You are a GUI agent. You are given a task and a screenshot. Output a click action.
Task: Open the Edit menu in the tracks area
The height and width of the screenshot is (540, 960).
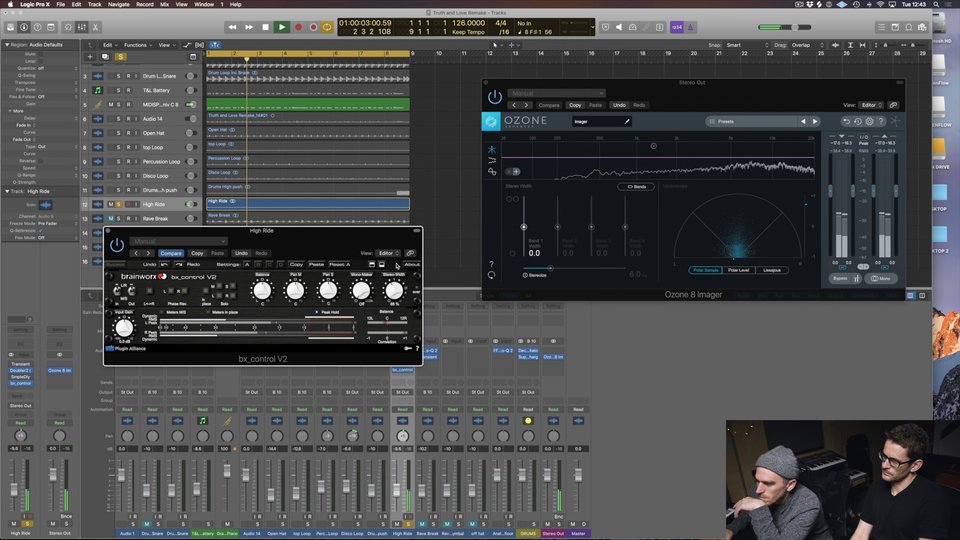click(109, 45)
